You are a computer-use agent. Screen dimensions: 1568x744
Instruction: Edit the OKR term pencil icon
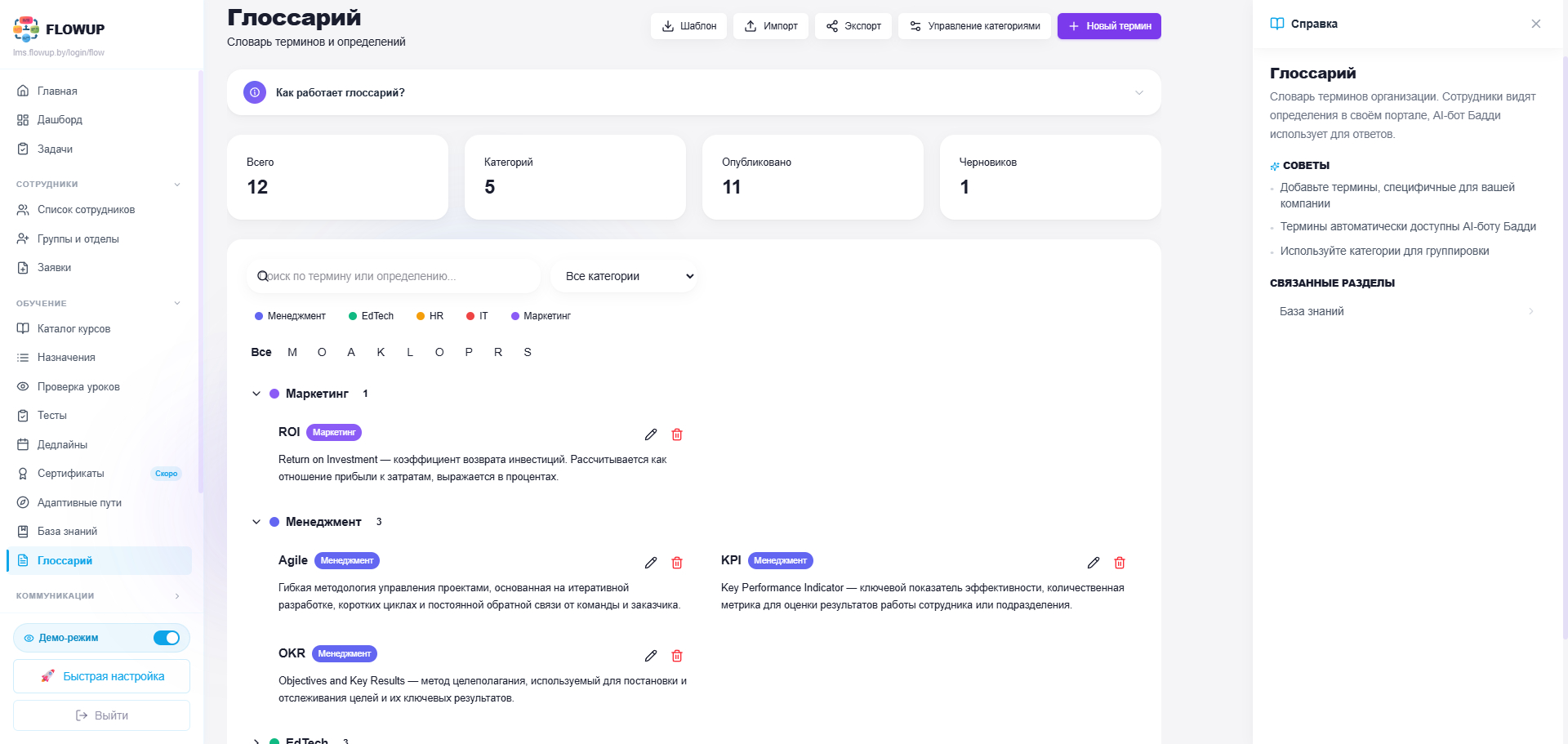point(651,656)
